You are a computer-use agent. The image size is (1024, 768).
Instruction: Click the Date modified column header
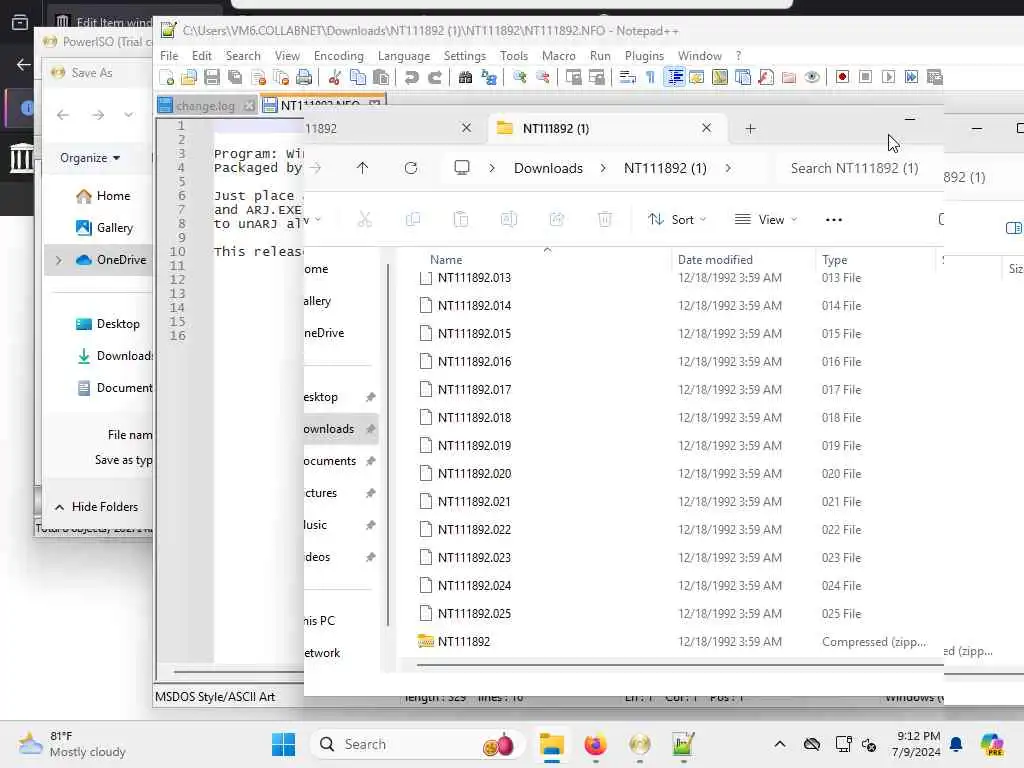point(715,260)
